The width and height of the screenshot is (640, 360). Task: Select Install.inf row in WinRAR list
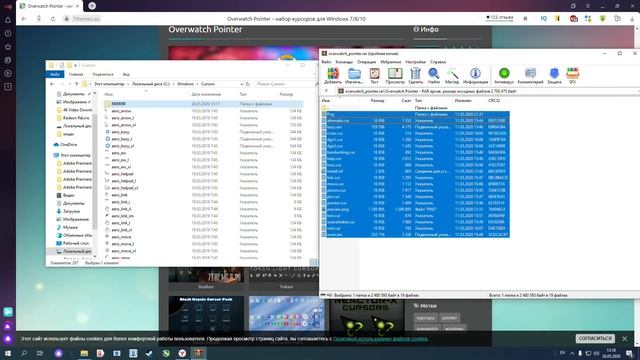415,171
